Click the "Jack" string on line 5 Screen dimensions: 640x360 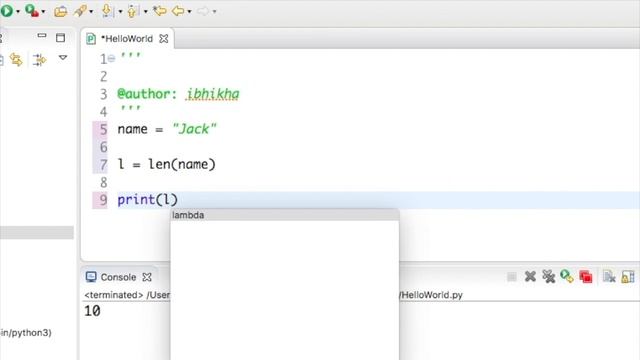coord(194,129)
